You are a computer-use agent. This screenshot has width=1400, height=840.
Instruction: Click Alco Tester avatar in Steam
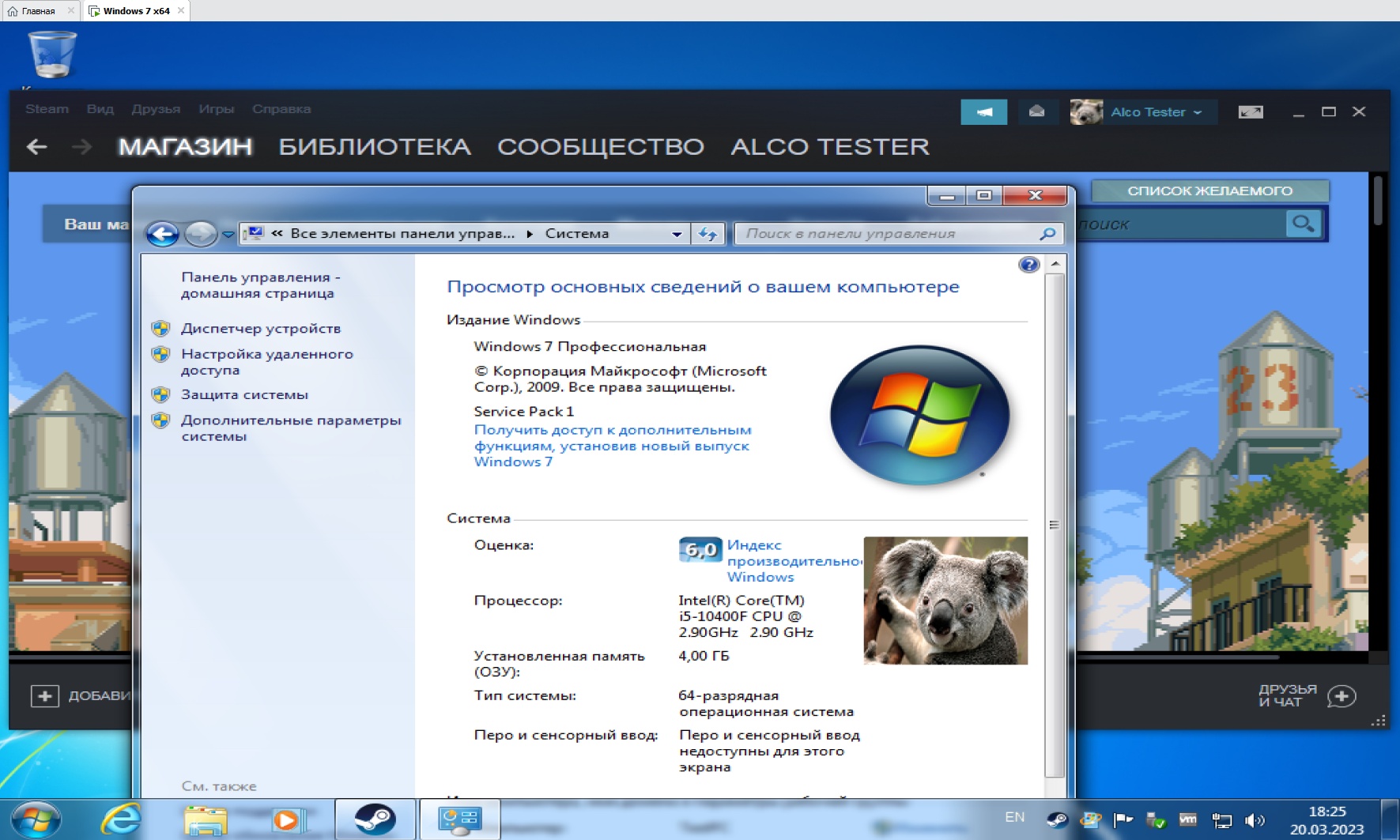pos(1086,112)
